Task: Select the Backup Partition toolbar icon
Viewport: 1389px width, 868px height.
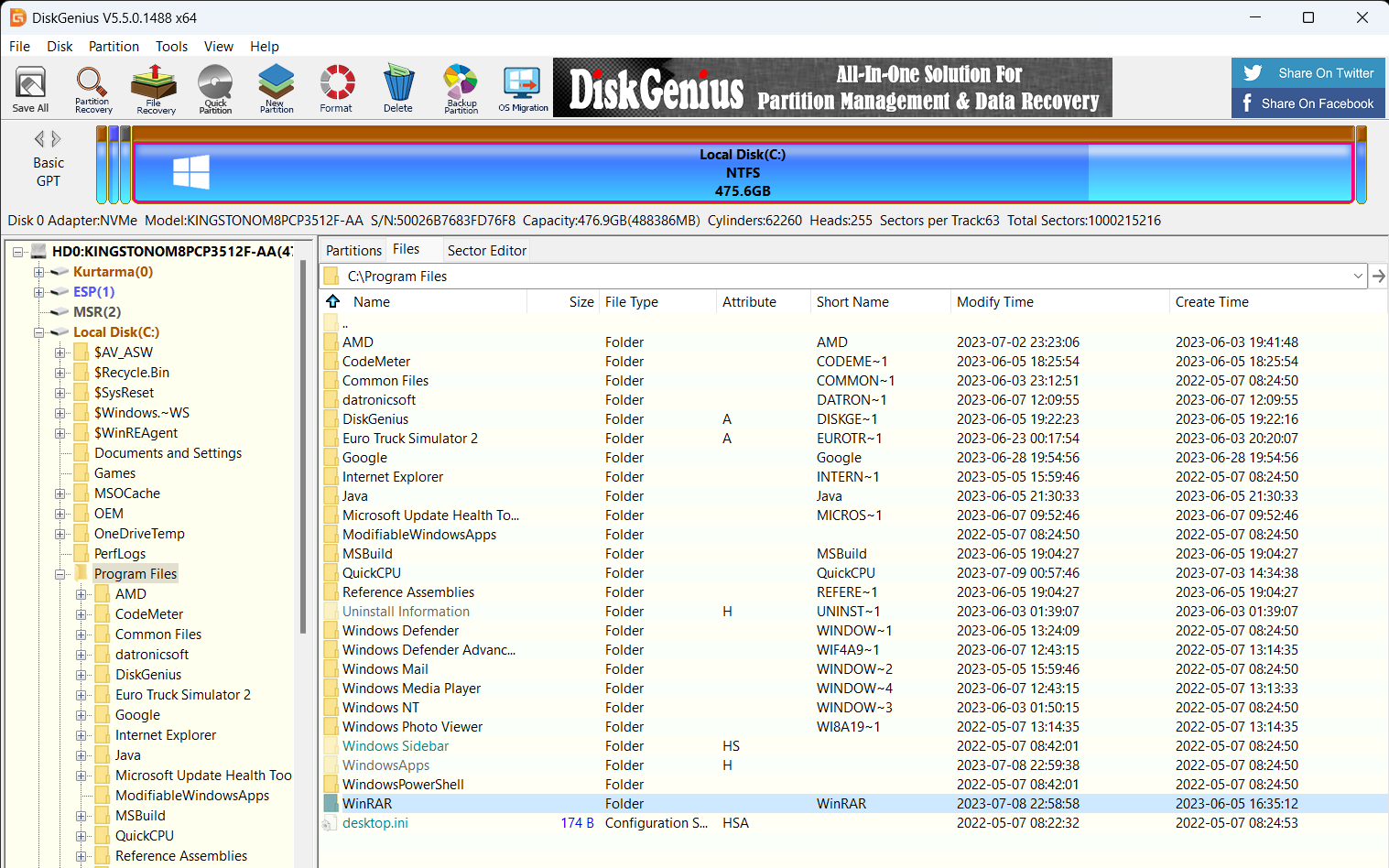Action: (x=461, y=88)
